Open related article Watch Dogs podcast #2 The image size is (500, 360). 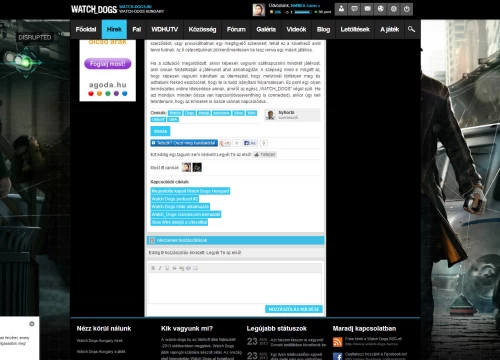point(175,199)
